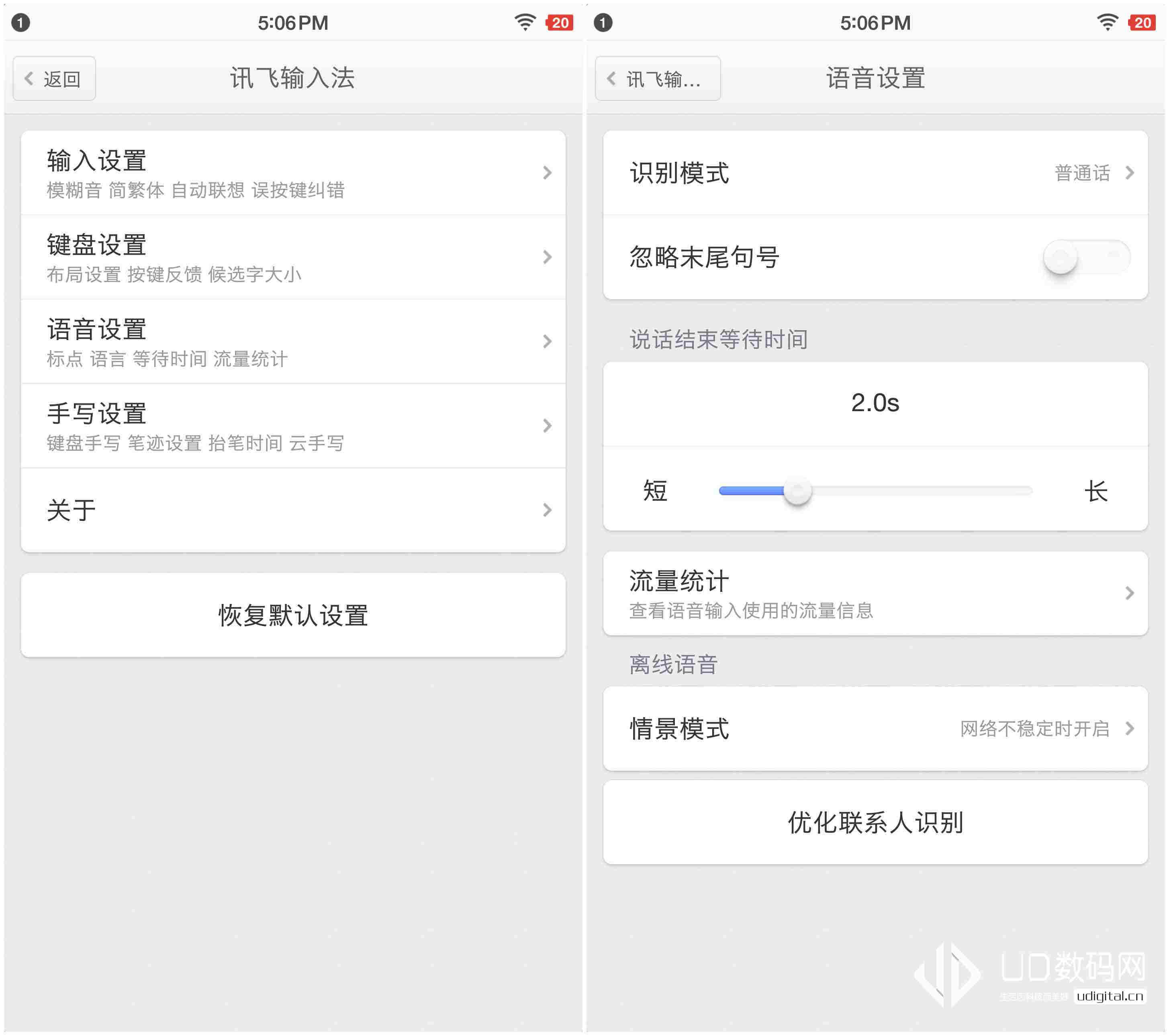The width and height of the screenshot is (1169, 1036).
Task: Click the 2.0s wait time value
Action: (x=875, y=403)
